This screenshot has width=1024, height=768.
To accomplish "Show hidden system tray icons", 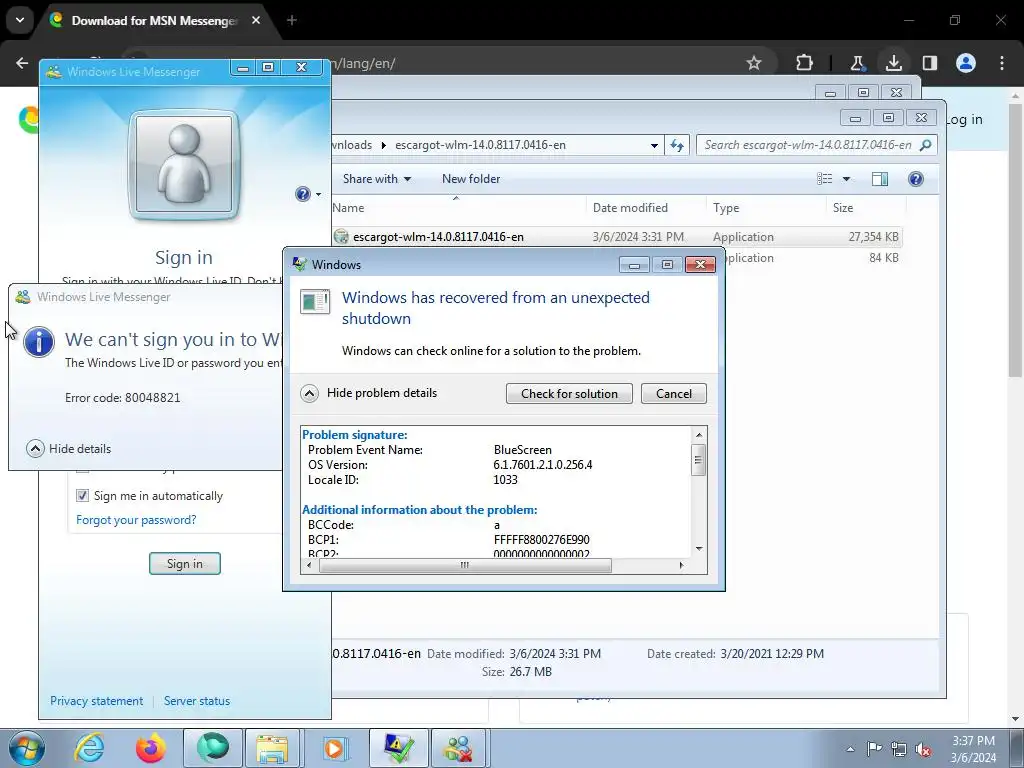I will click(x=850, y=749).
